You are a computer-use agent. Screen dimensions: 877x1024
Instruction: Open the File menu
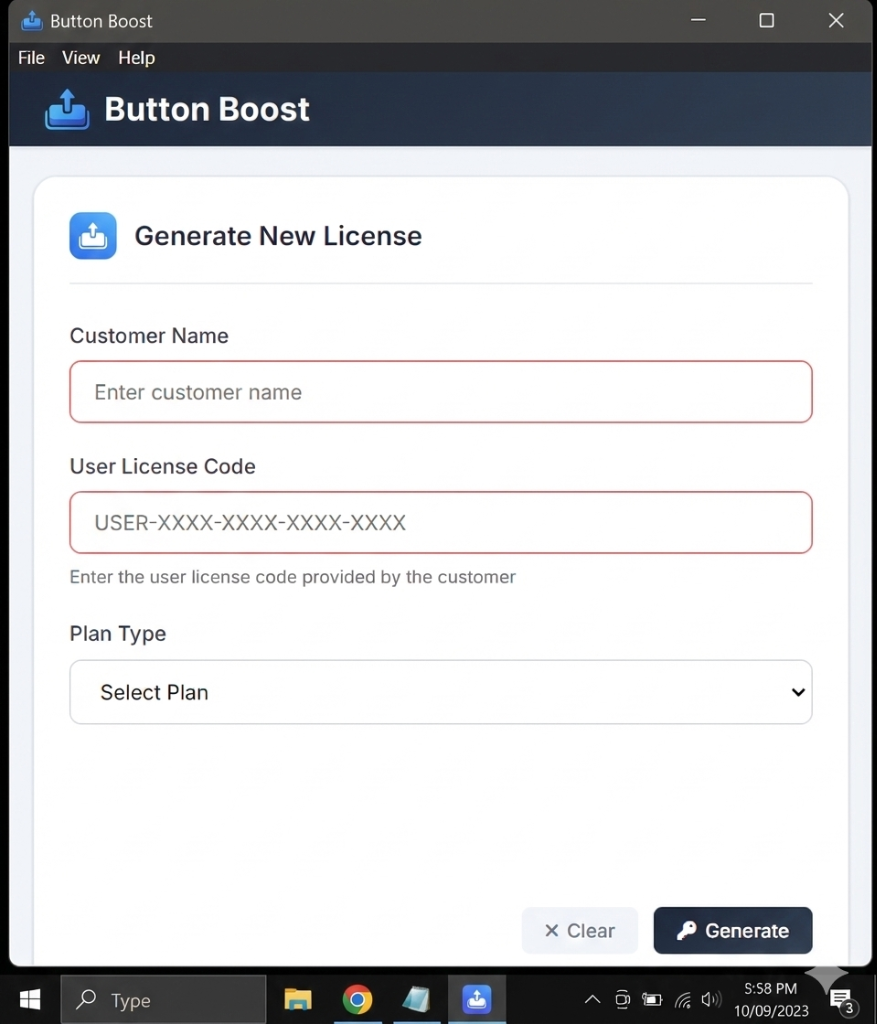tap(30, 57)
